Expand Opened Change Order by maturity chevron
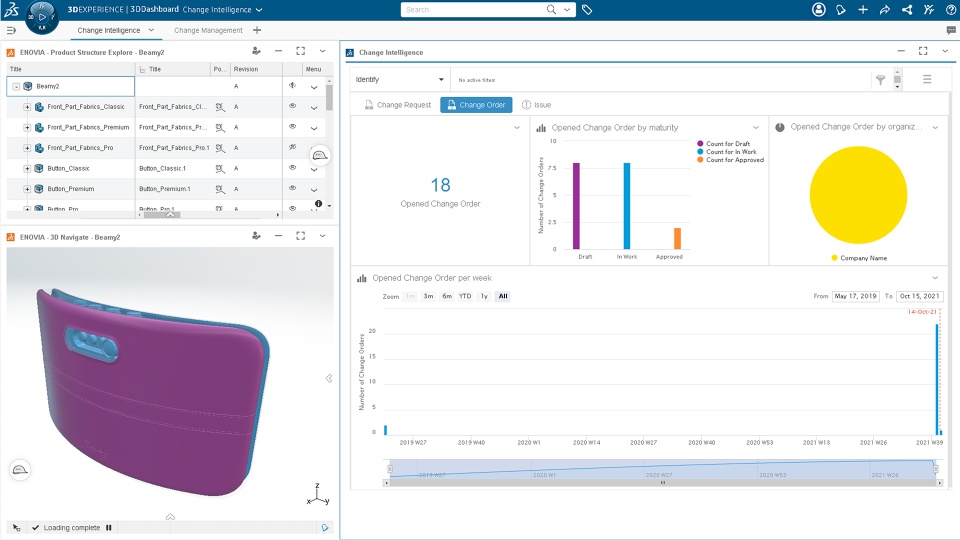This screenshot has height=540, width=960. click(756, 127)
